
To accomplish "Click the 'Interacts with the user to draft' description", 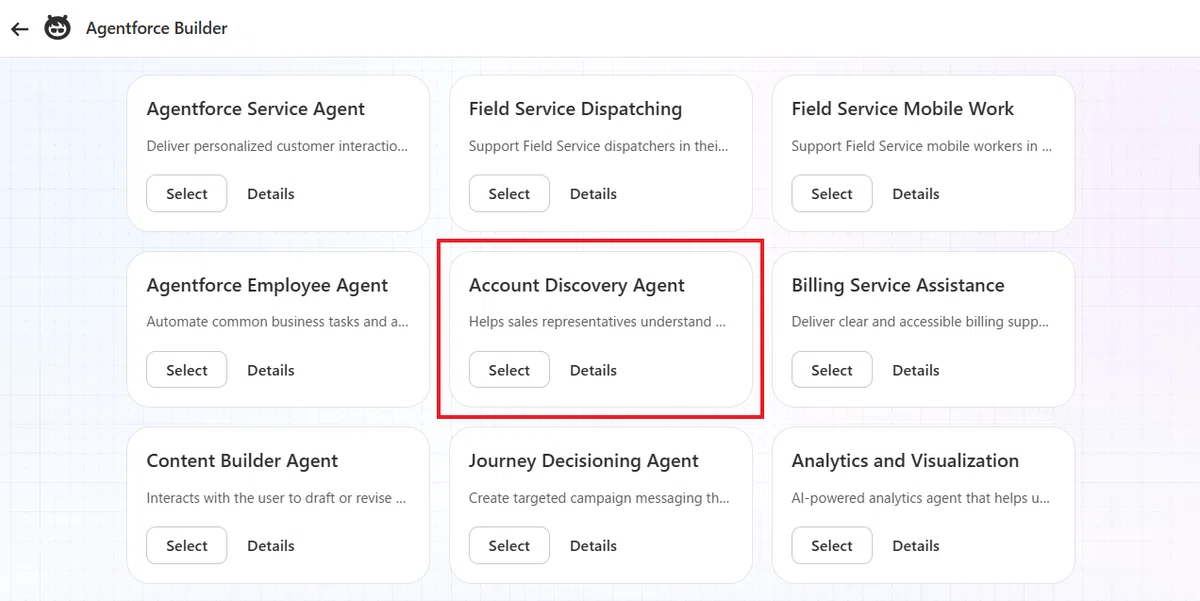I will click(276, 498).
